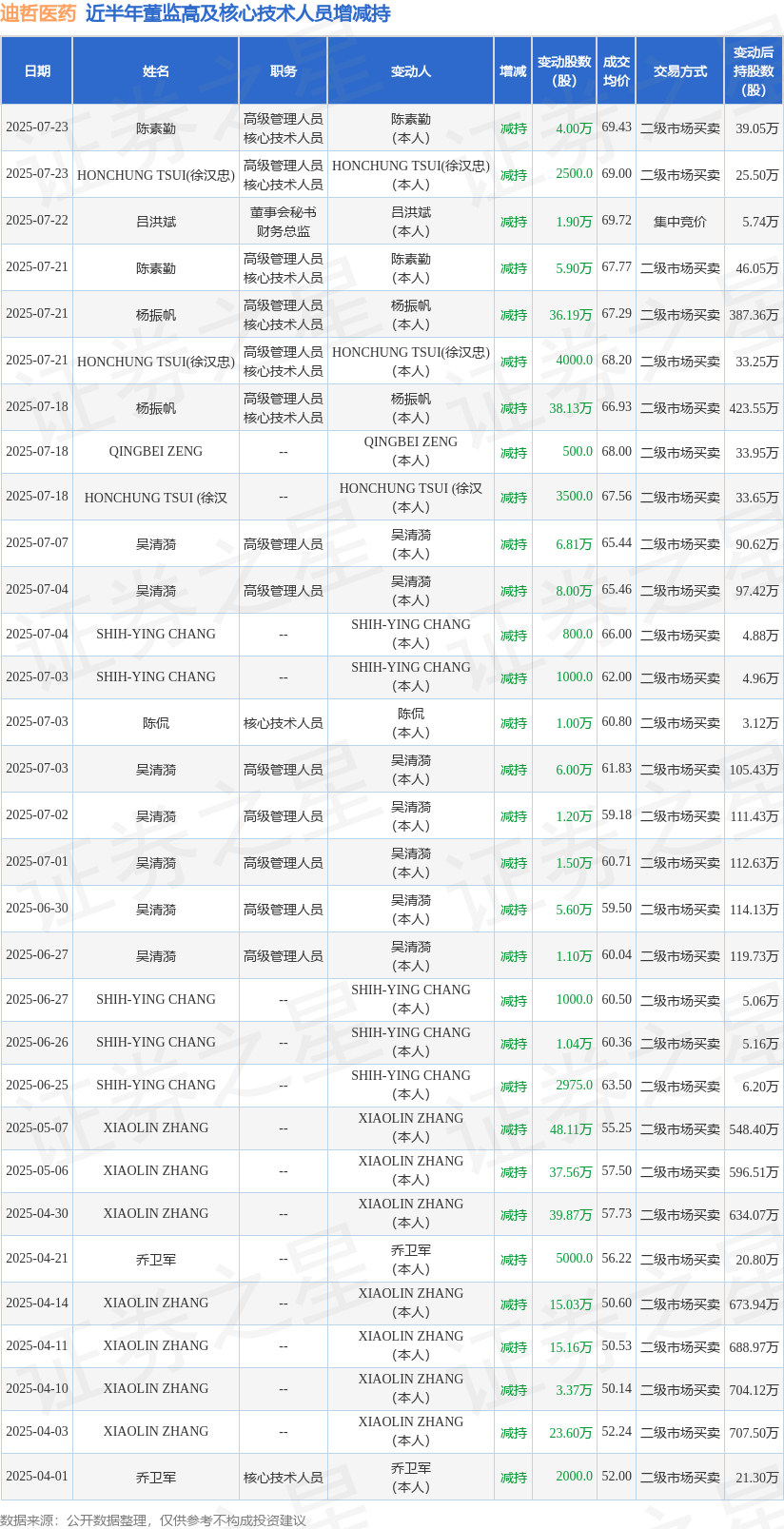The image size is (784, 1529).
Task: Click the 迪哲医药 title text
Action: (x=38, y=13)
